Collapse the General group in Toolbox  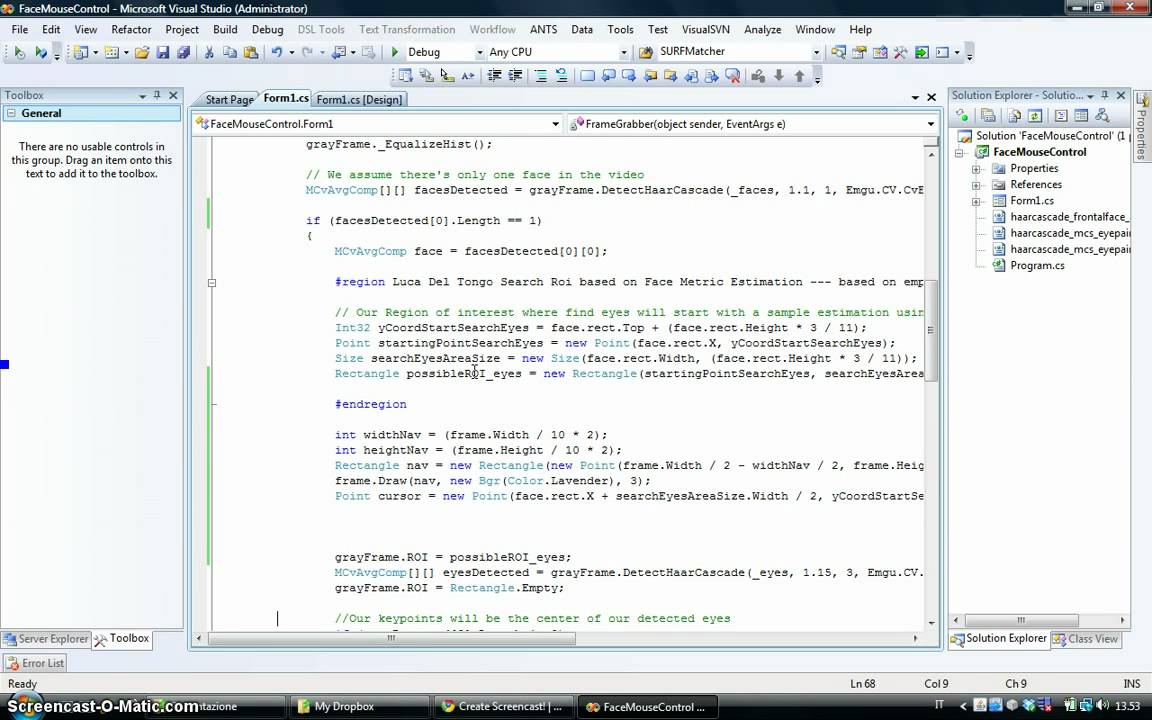(11, 113)
